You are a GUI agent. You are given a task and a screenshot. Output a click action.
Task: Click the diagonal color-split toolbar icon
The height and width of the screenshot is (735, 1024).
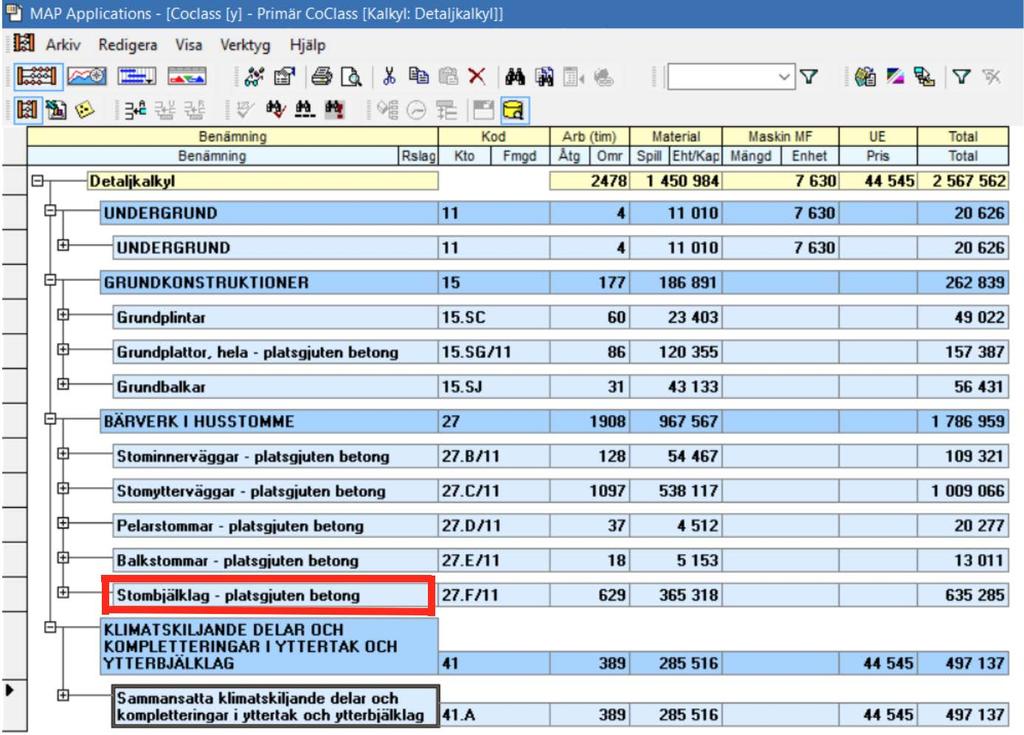(x=895, y=76)
